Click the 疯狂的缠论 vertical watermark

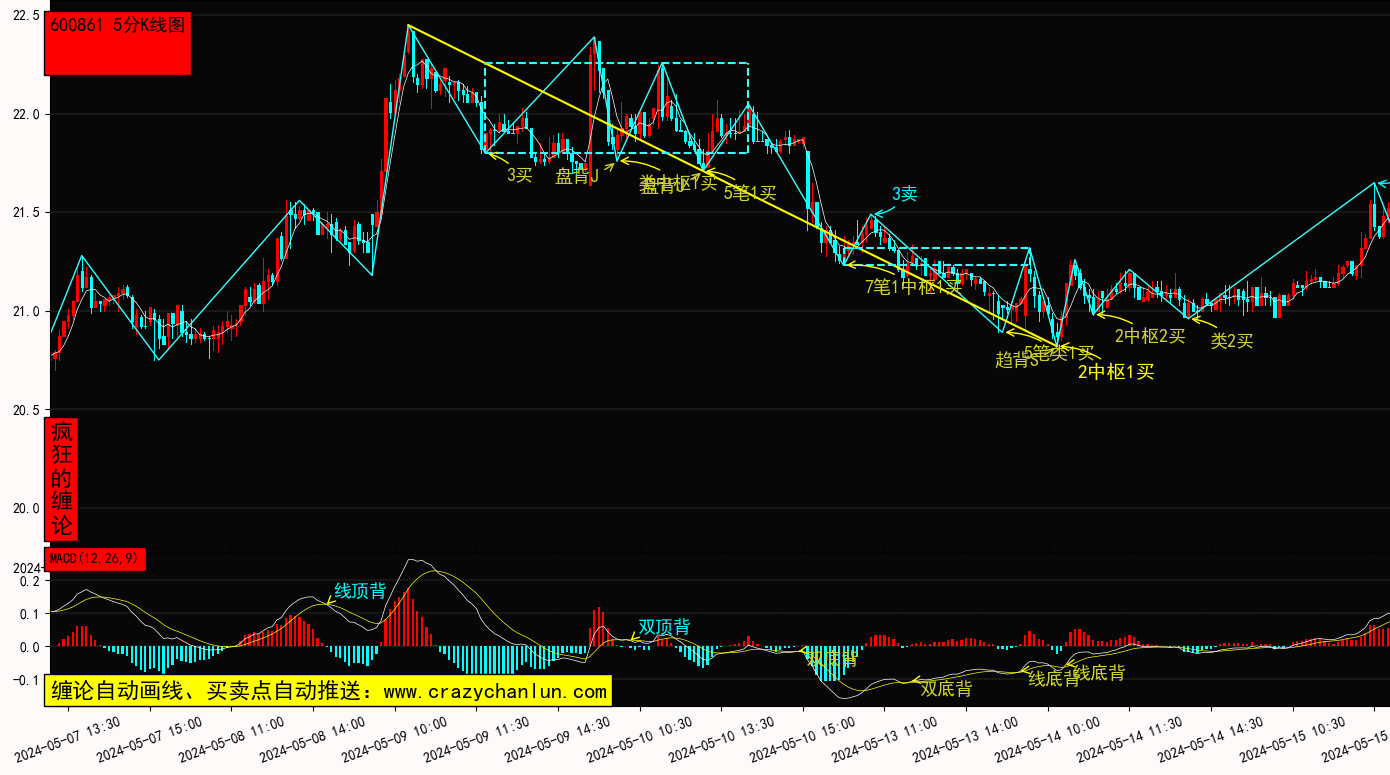[x=62, y=479]
